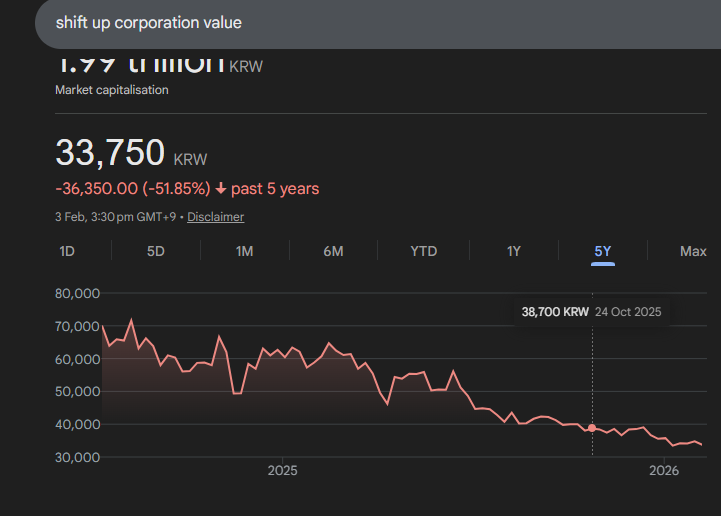The image size is (721, 516).
Task: Switch to the 1M chart range
Action: [x=244, y=251]
